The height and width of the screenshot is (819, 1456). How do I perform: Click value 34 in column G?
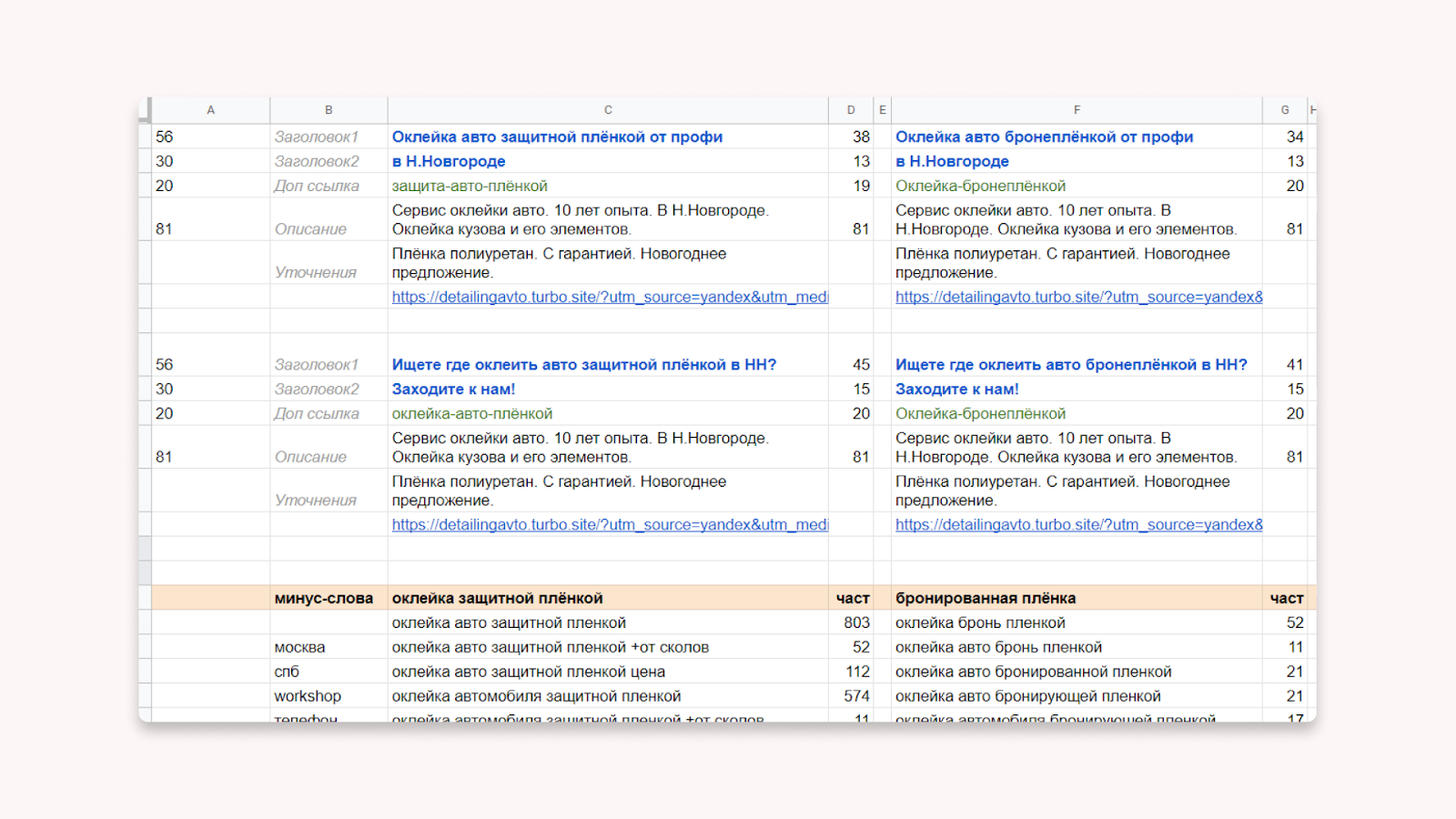pyautogui.click(x=1295, y=136)
